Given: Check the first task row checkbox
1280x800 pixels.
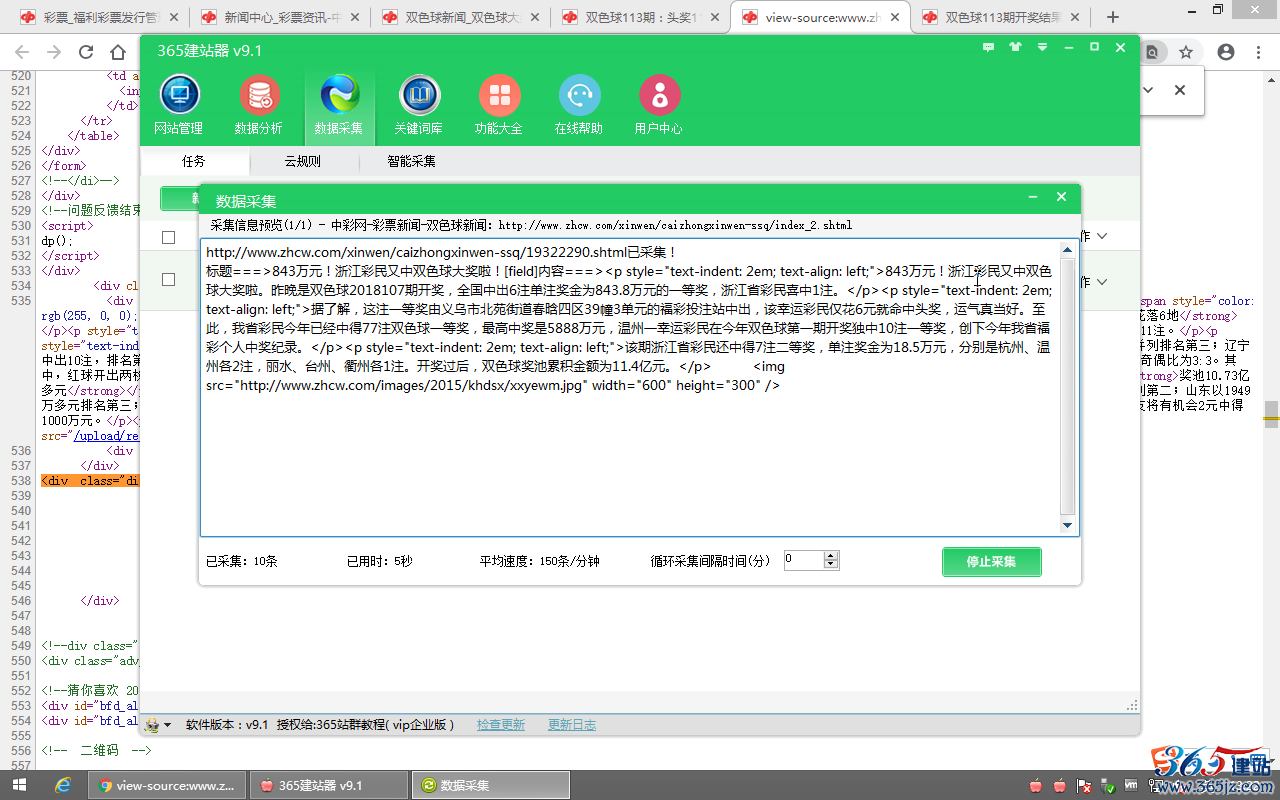Looking at the screenshot, I should [x=169, y=237].
